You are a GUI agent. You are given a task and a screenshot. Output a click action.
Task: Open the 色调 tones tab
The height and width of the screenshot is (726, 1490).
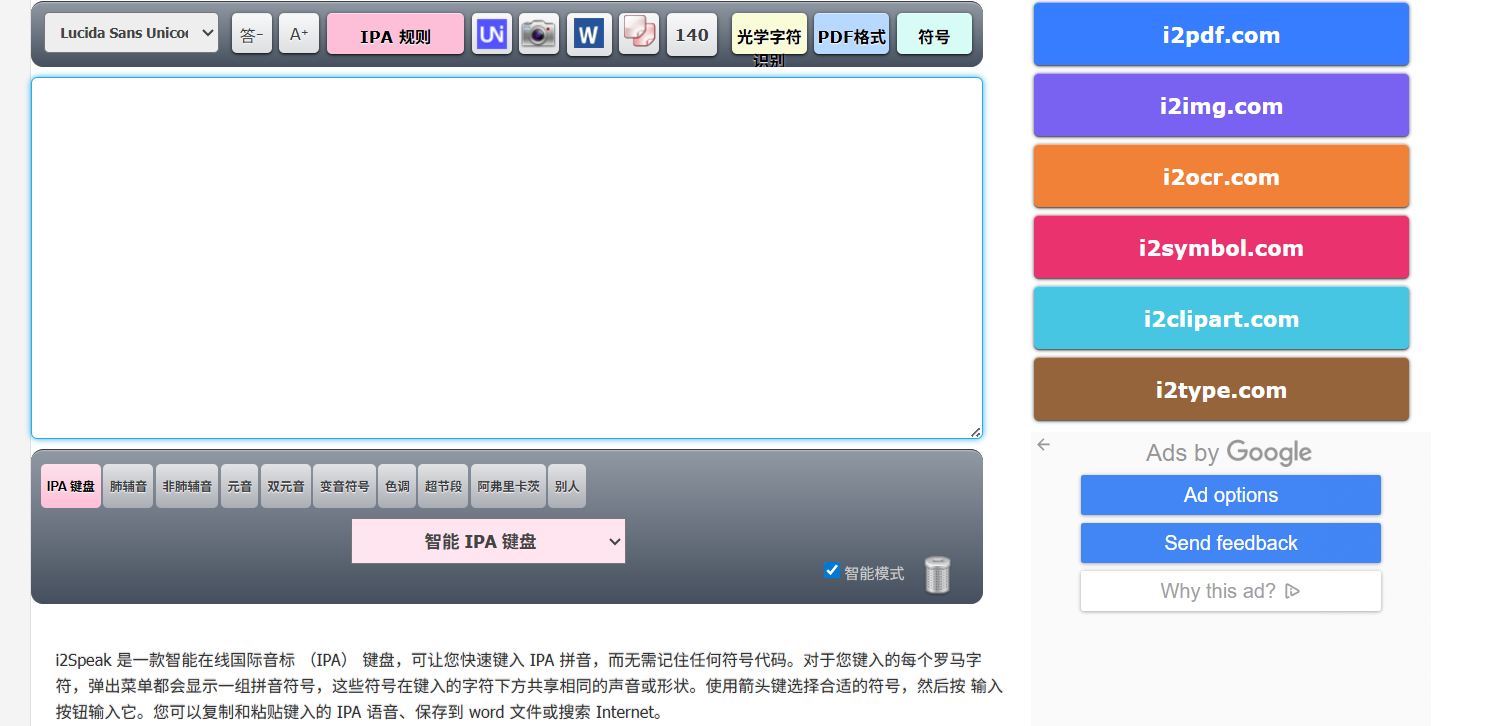397,486
